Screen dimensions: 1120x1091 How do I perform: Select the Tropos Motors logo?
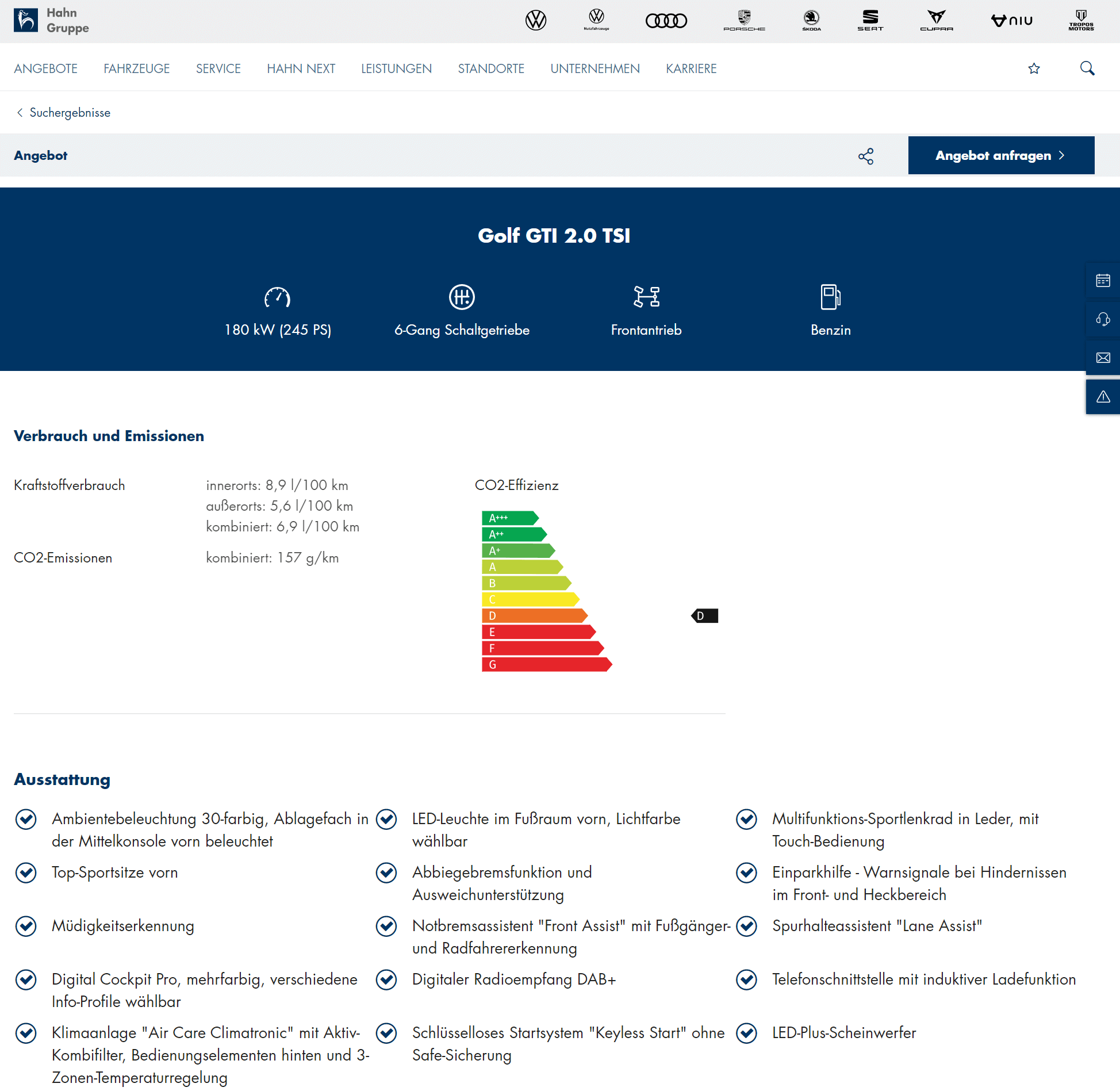(1080, 20)
